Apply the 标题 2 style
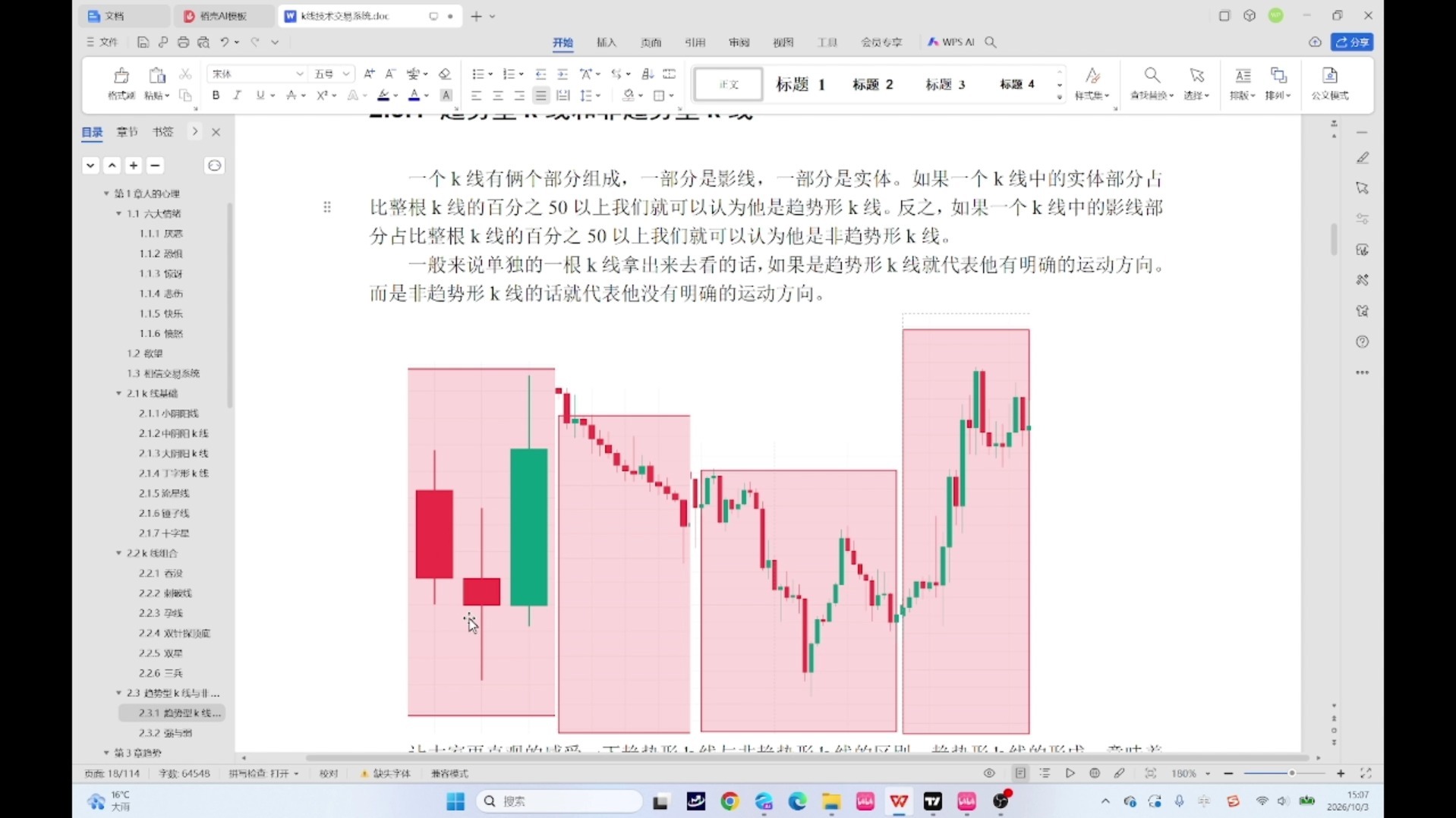Image resolution: width=1456 pixels, height=818 pixels. 873,84
